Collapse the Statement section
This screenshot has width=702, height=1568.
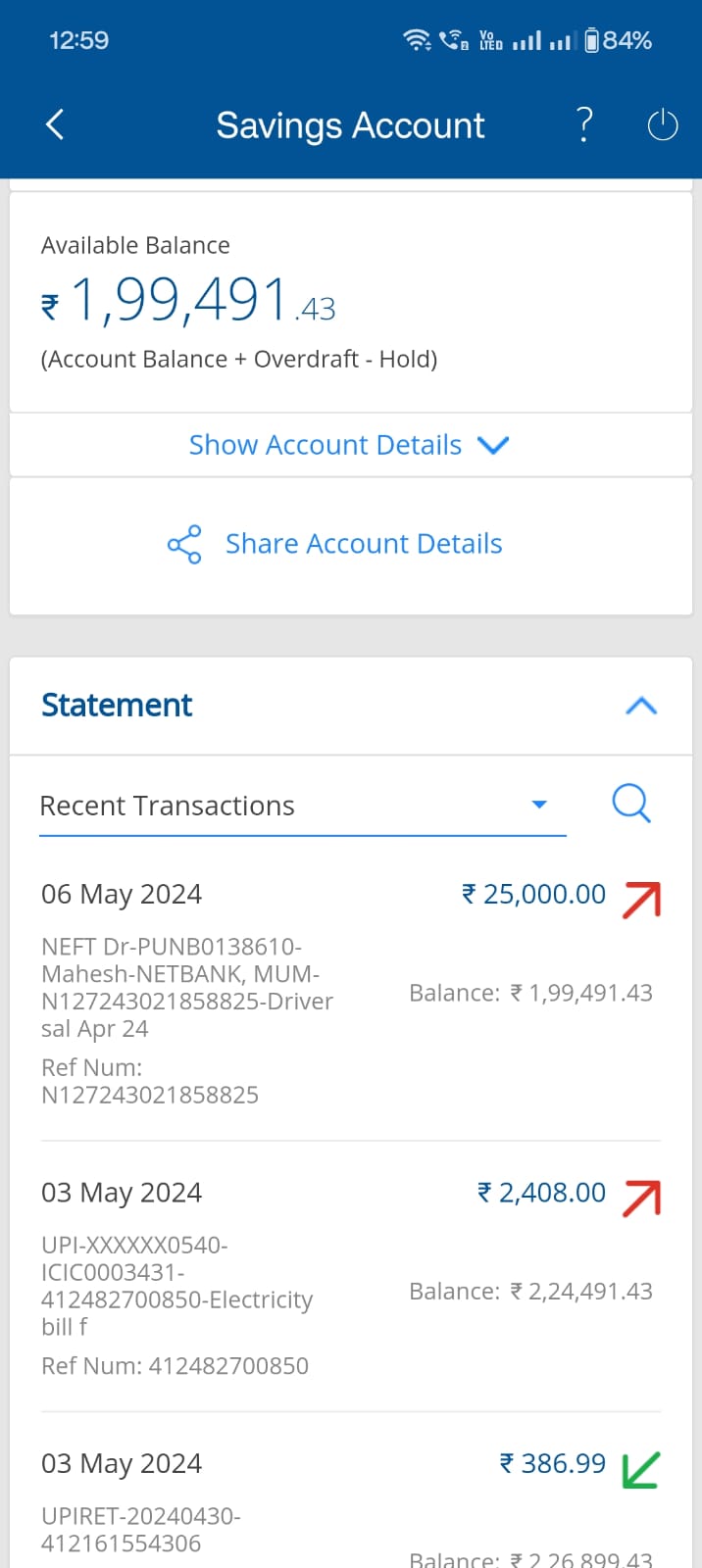(x=641, y=706)
